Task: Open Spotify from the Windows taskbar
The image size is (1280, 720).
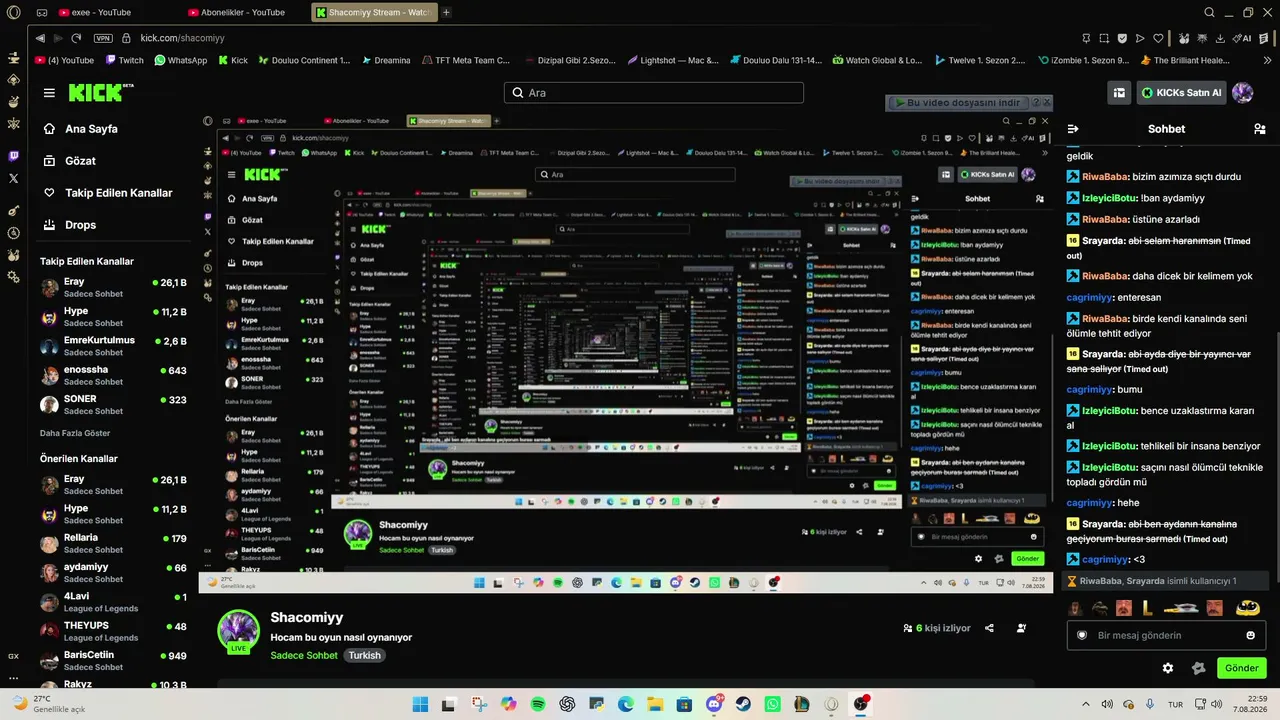Action: pos(538,704)
